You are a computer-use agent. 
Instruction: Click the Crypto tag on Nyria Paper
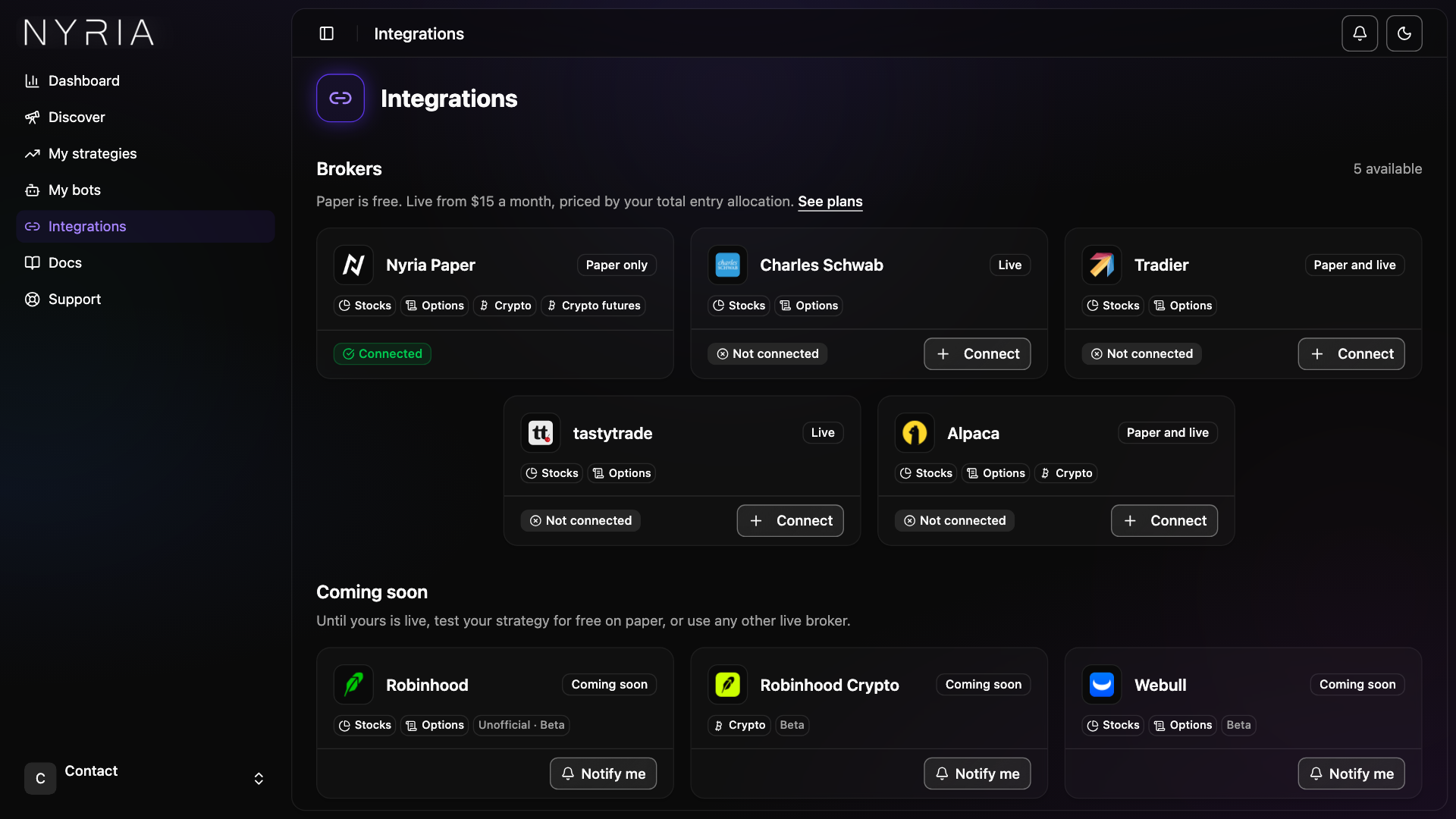(505, 306)
